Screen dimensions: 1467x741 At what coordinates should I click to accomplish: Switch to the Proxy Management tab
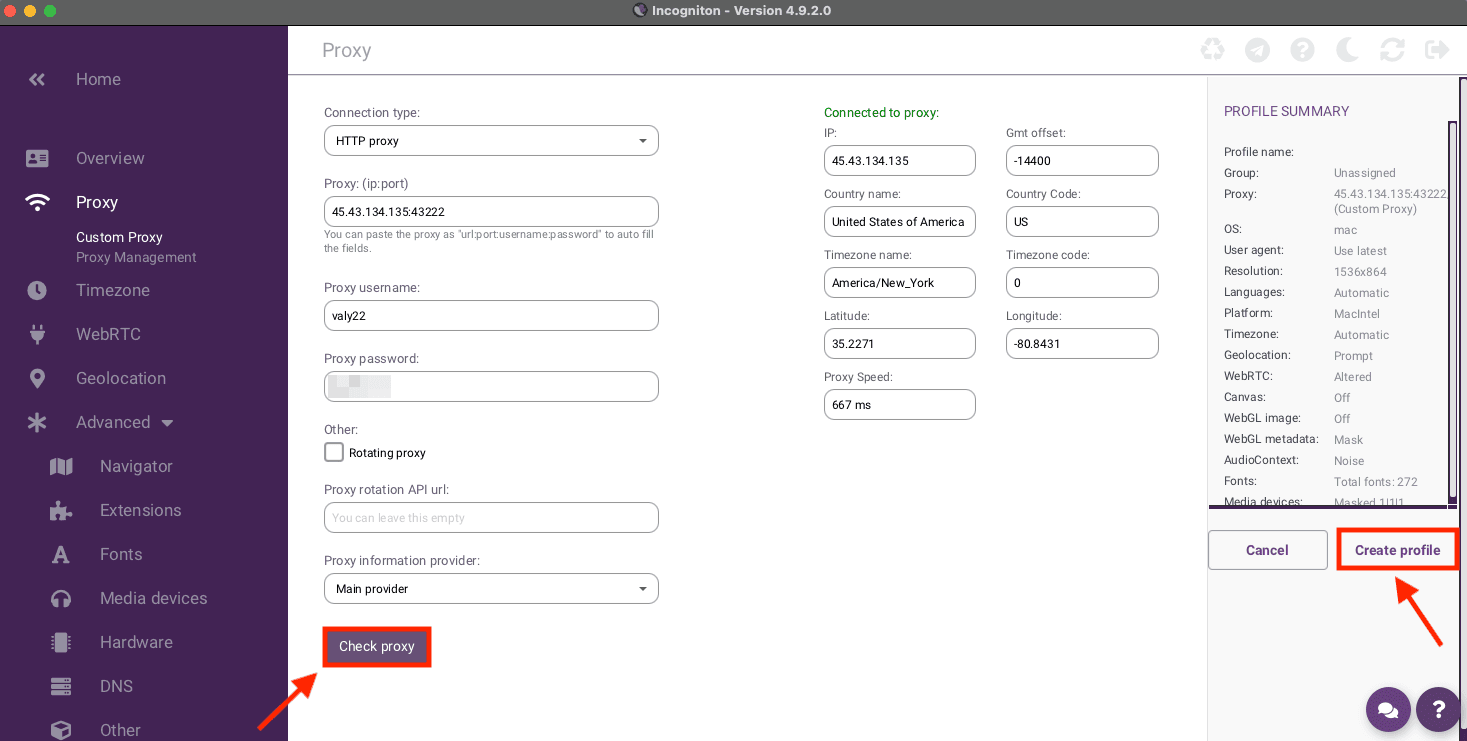(x=135, y=257)
